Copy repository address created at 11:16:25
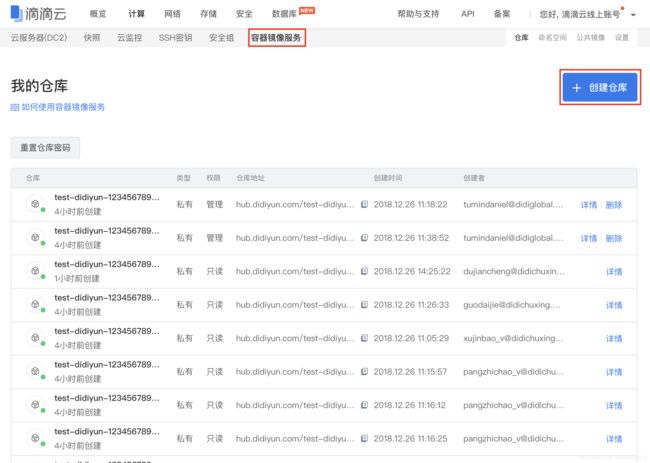 (x=364, y=438)
